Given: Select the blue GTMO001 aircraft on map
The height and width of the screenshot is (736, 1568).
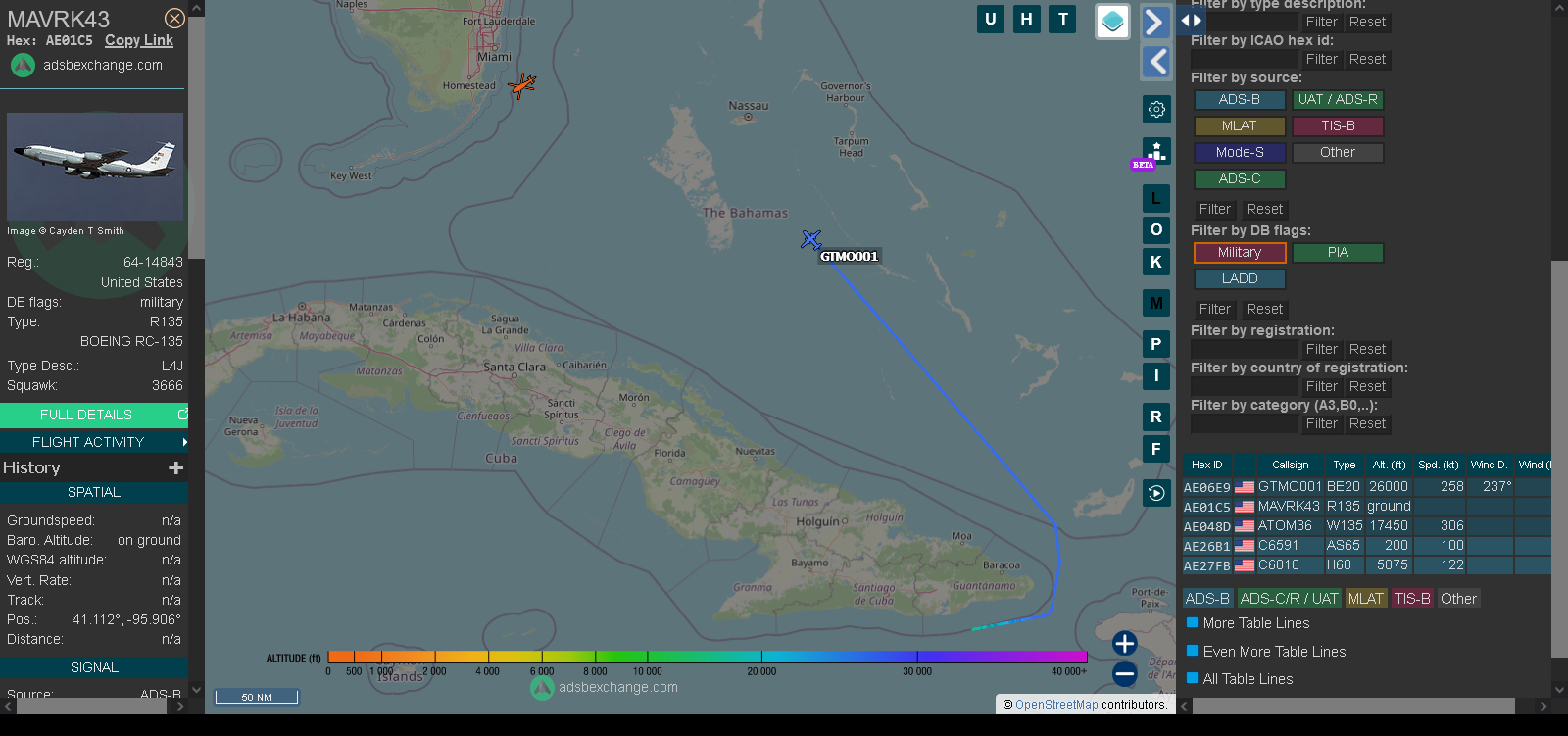Looking at the screenshot, I should tap(810, 239).
